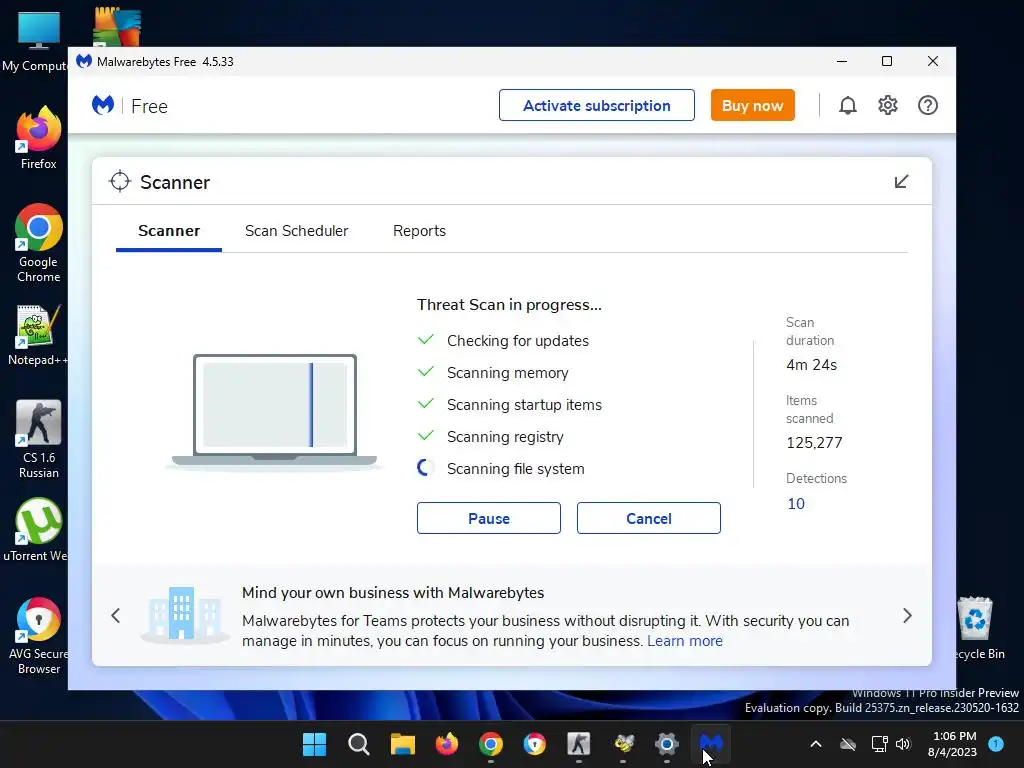Collapse the Scanner card with the arrow icon
The width and height of the screenshot is (1024, 768).
click(901, 182)
